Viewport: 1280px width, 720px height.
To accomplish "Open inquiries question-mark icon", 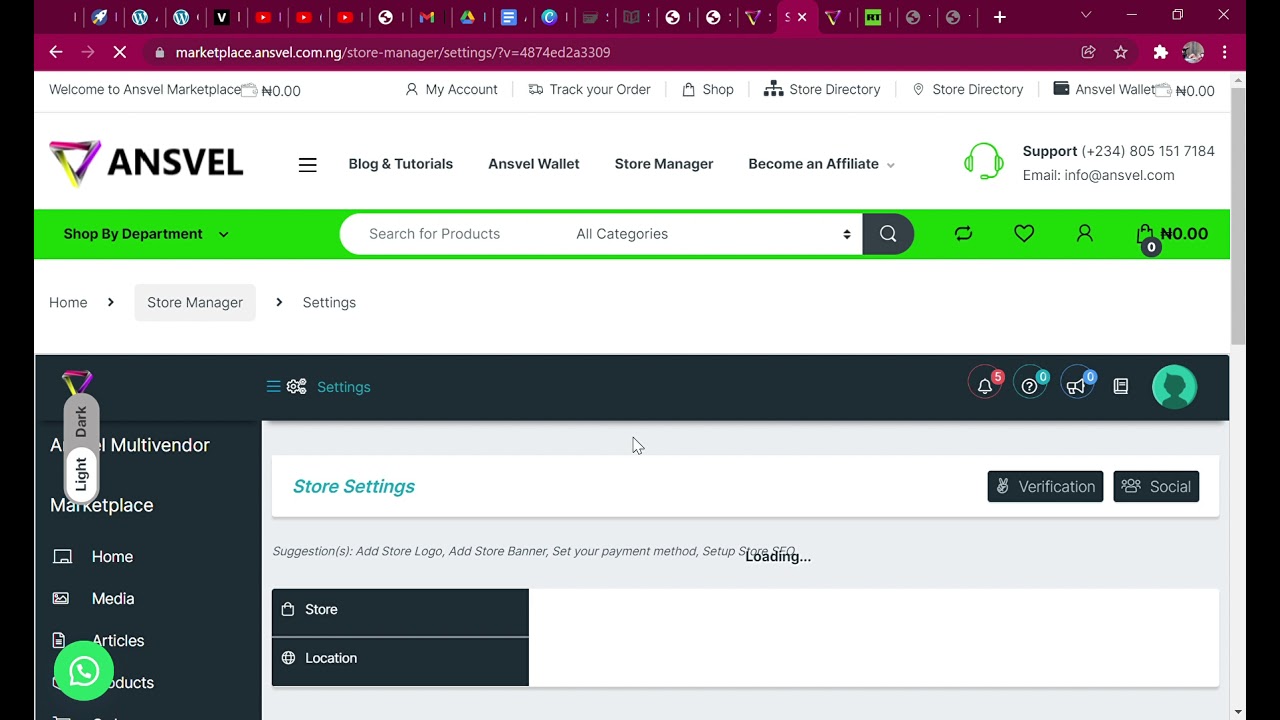I will pyautogui.click(x=1030, y=386).
